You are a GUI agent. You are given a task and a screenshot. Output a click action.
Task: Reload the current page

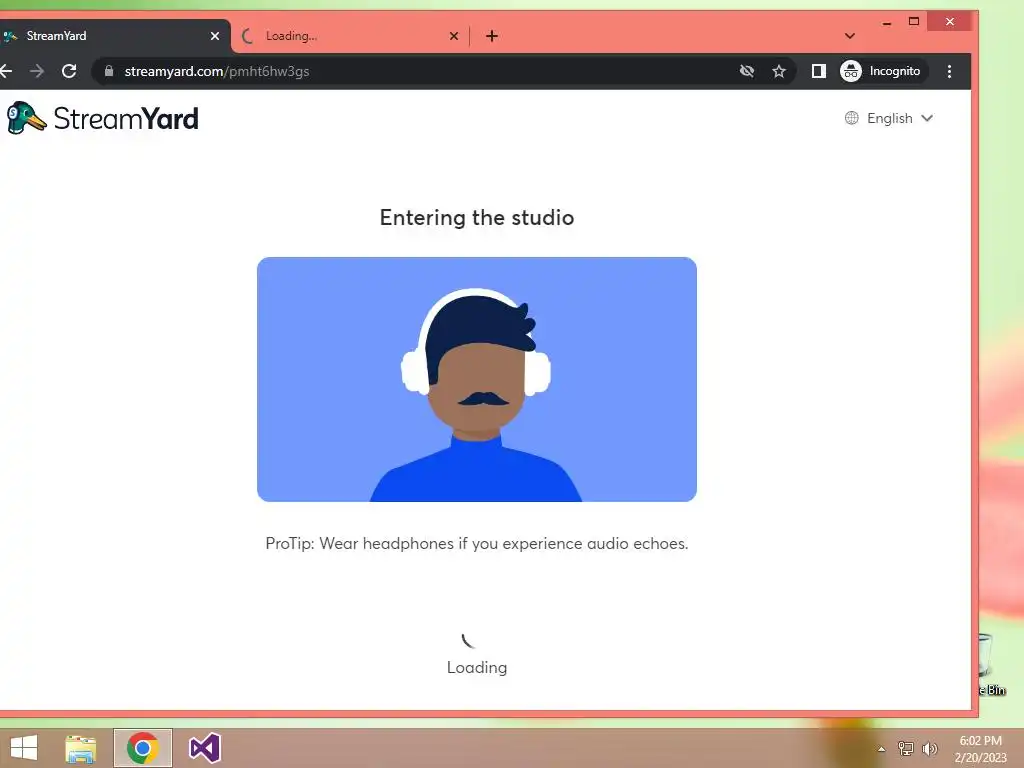(x=69, y=71)
